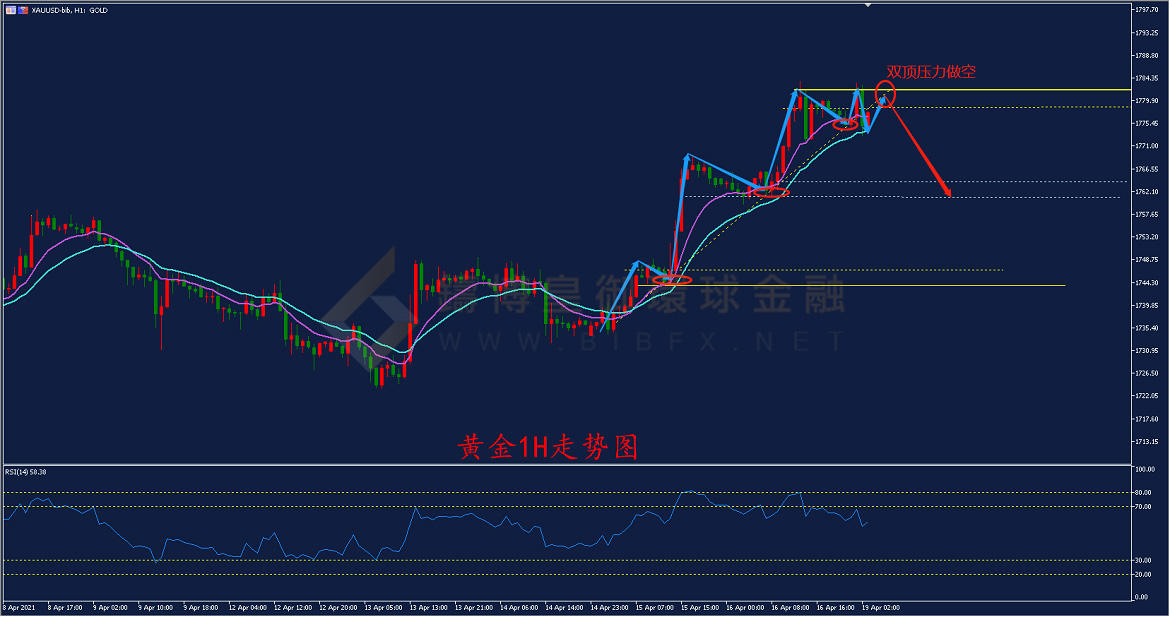Click the second icon beside the XAUUSD title
The width and height of the screenshot is (1170, 617).
(x=22, y=10)
